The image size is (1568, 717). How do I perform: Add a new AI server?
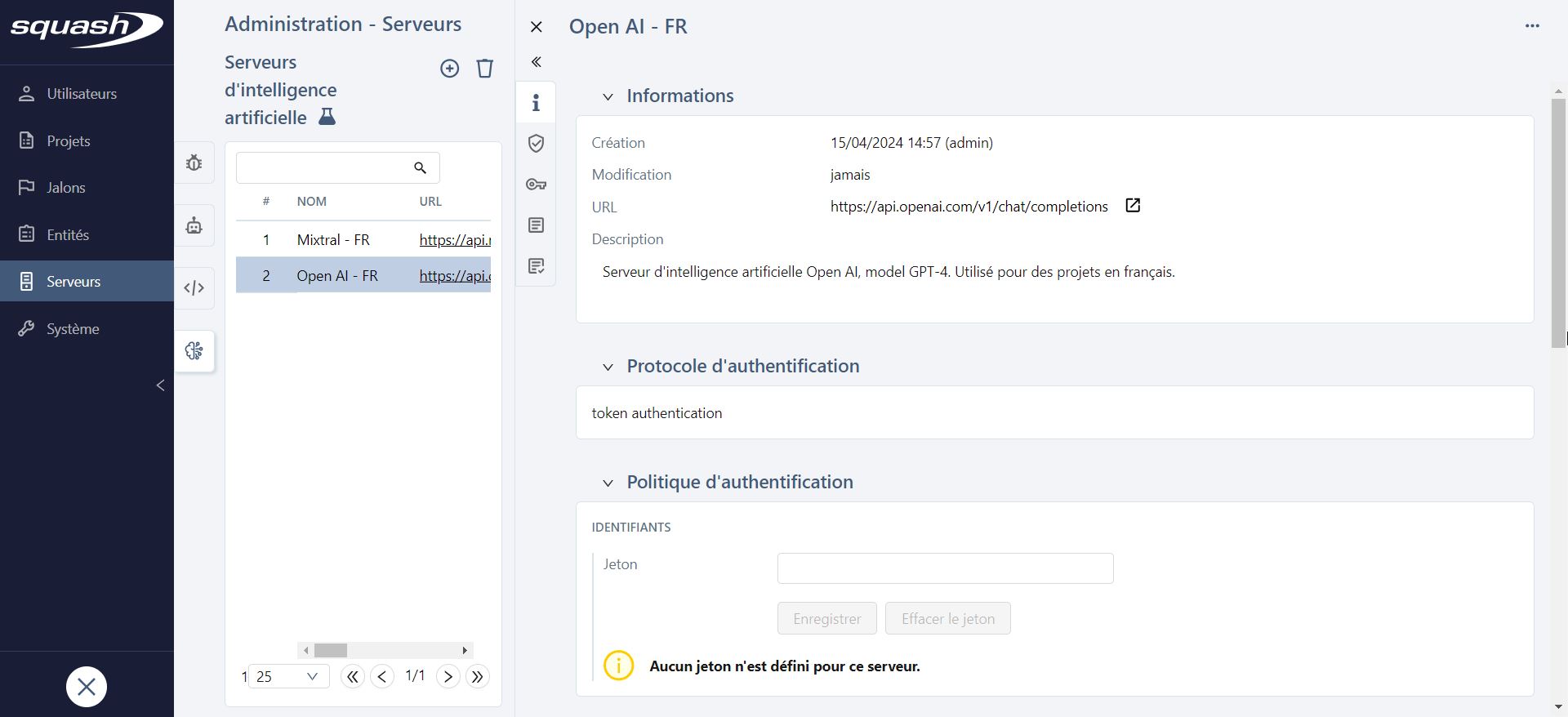[449, 69]
